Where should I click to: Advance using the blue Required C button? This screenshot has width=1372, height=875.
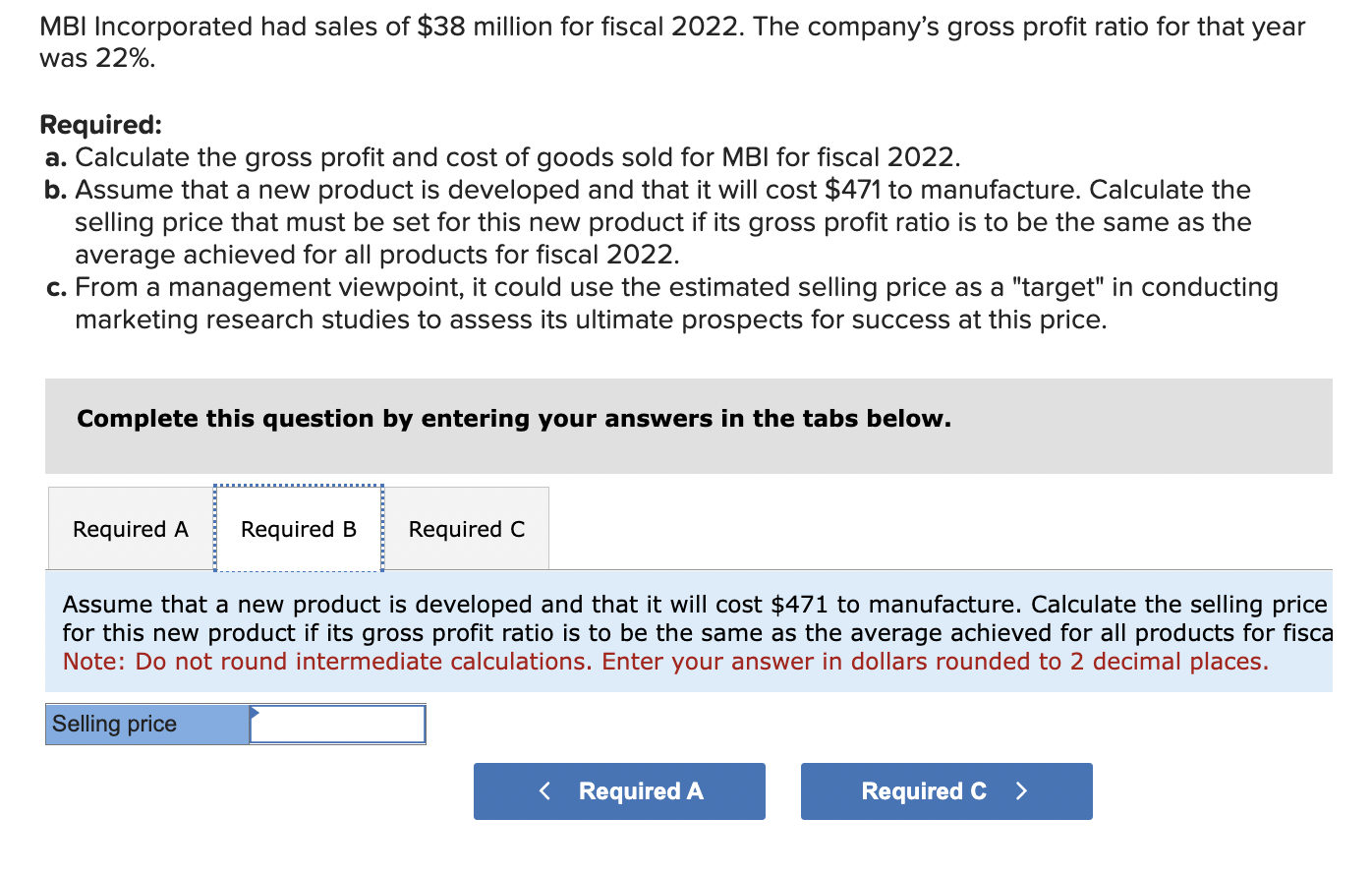(945, 791)
